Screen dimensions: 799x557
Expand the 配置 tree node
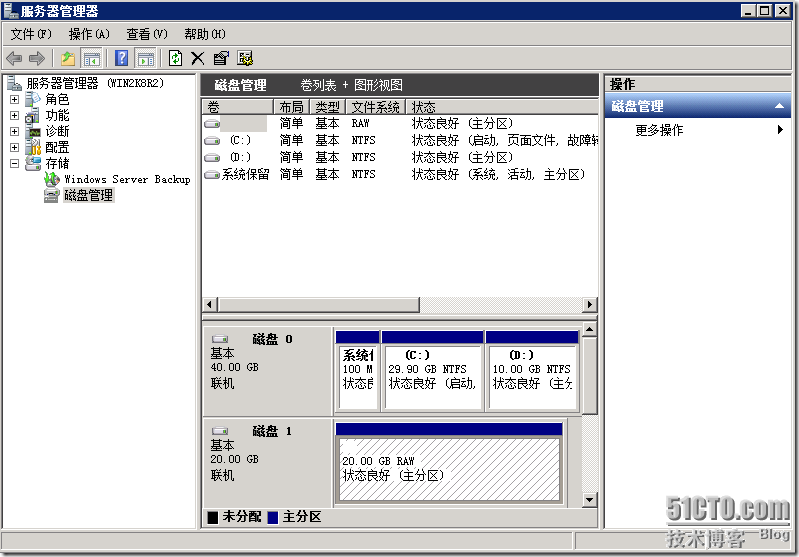pyautogui.click(x=14, y=147)
